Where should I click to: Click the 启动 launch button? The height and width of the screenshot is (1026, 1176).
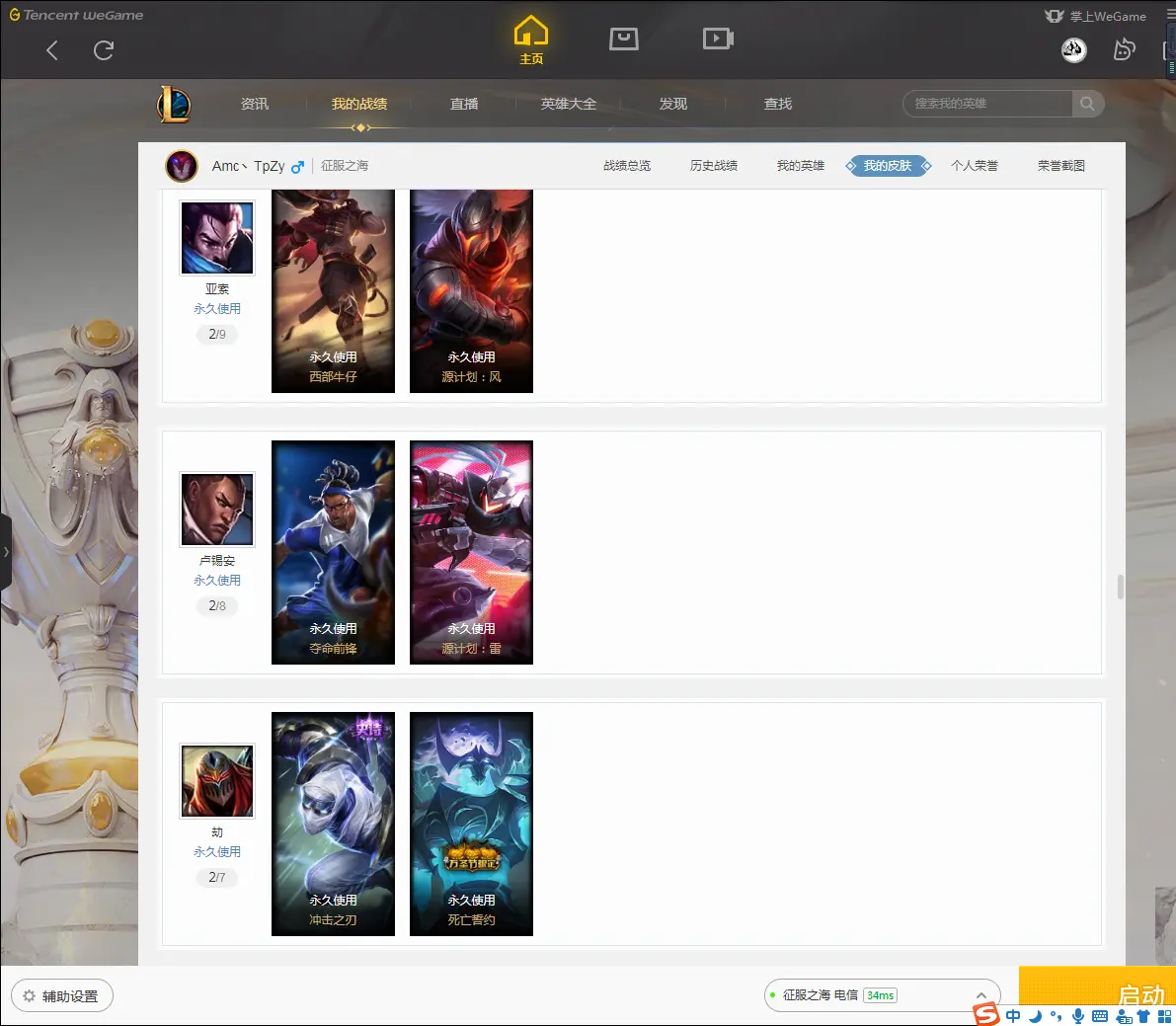[1097, 986]
